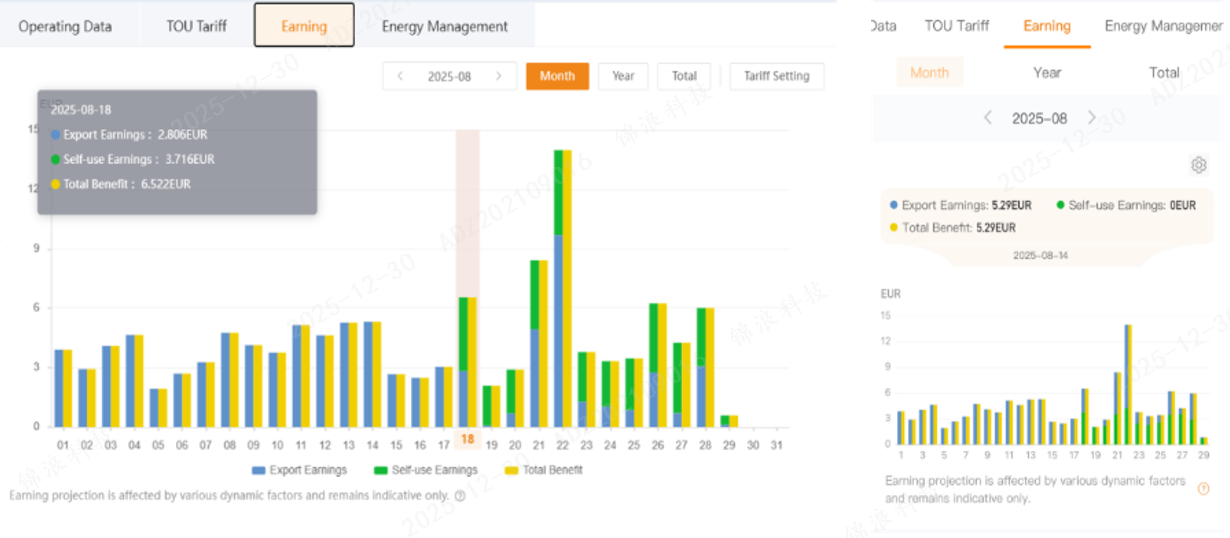Switch to the Operating Data tab
The height and width of the screenshot is (538, 1230).
pos(65,26)
